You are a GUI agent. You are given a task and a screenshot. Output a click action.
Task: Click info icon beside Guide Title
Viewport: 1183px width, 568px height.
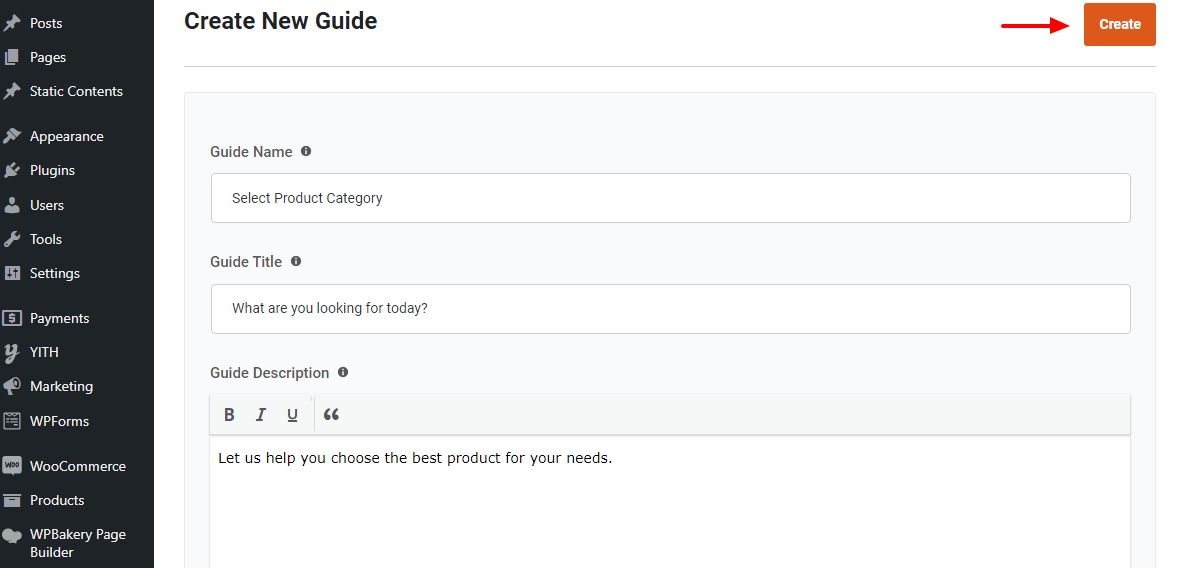(x=296, y=261)
